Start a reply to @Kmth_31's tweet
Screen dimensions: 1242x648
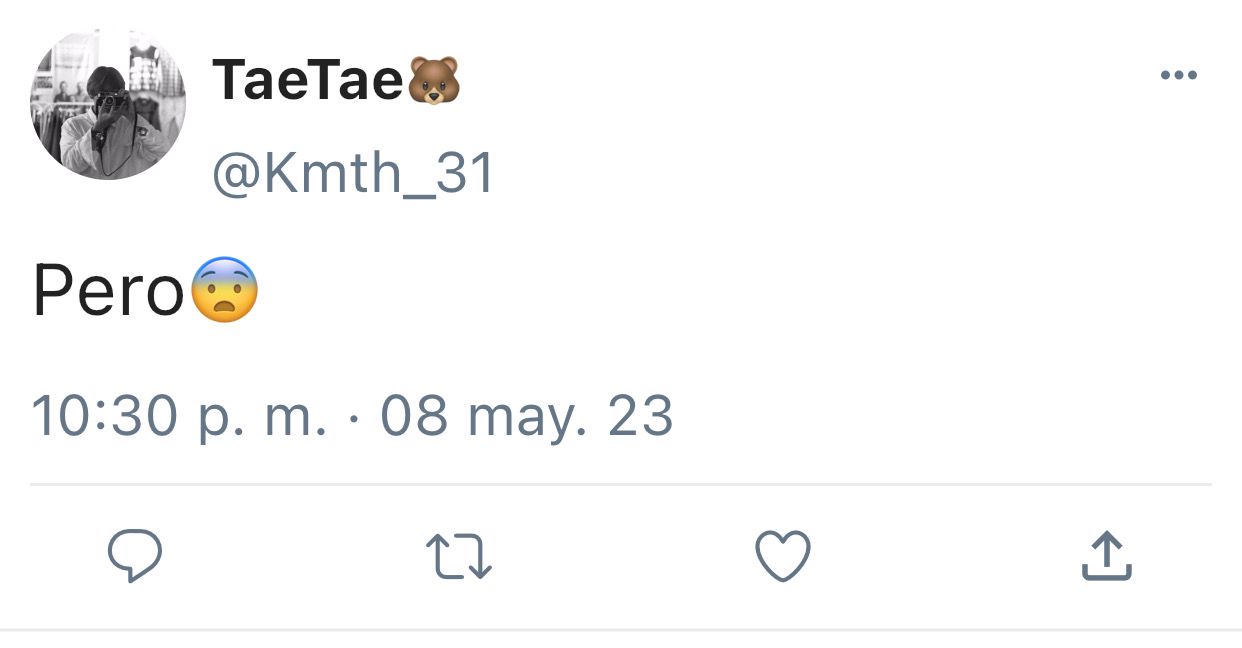135,556
